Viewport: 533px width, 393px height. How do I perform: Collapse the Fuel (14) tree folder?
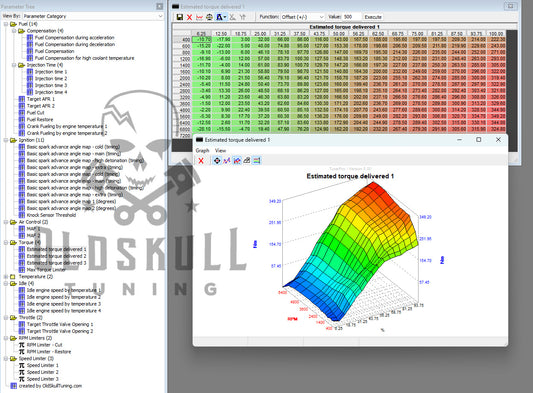[x=6, y=24]
